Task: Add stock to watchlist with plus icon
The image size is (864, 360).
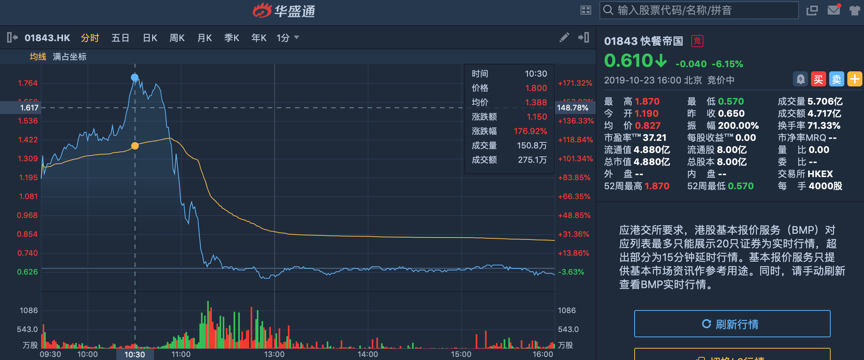Action: click(x=855, y=79)
